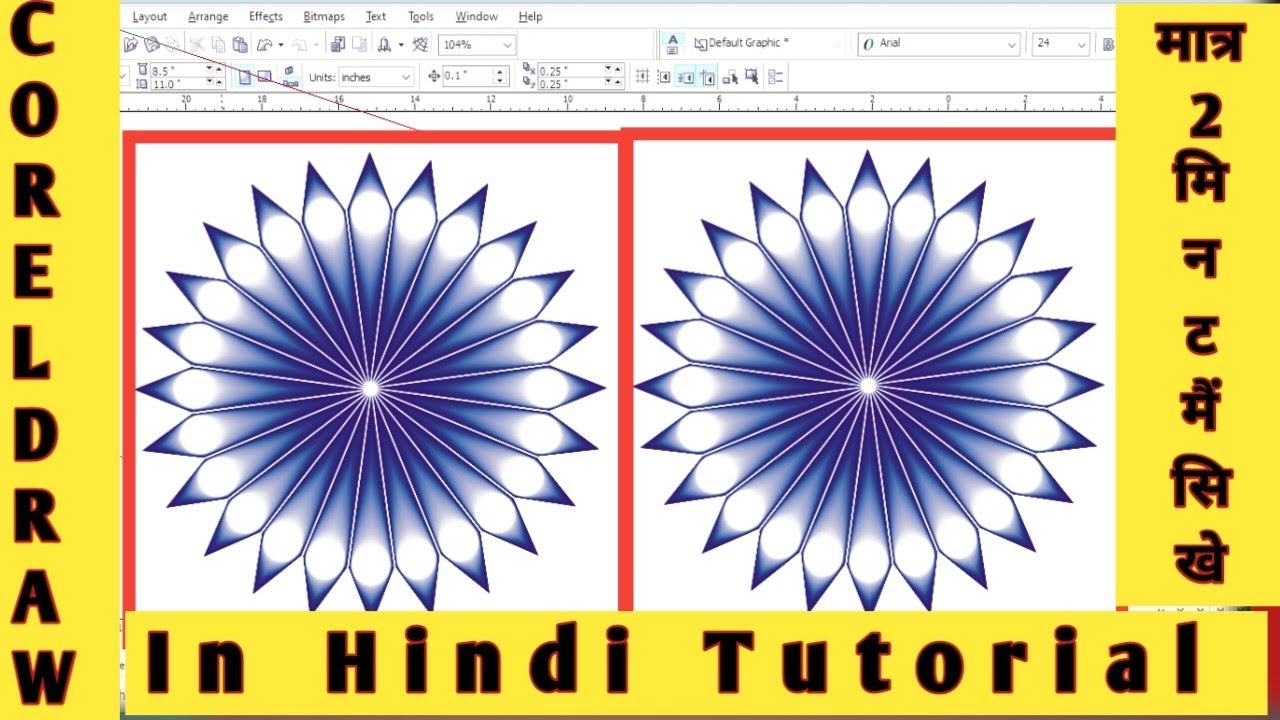Toggle Snap to Guidelines
The image size is (1280, 720).
coord(664,76)
